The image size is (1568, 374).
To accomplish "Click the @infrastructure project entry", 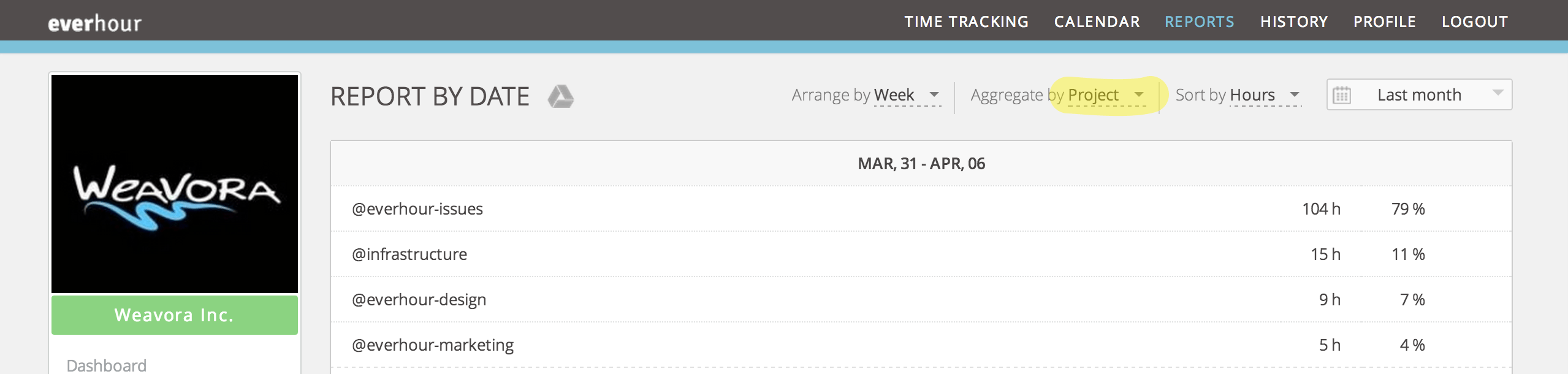I will click(409, 254).
